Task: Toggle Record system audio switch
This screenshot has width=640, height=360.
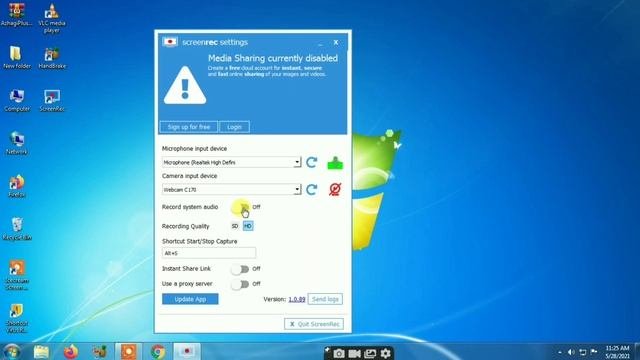Action: coord(240,207)
